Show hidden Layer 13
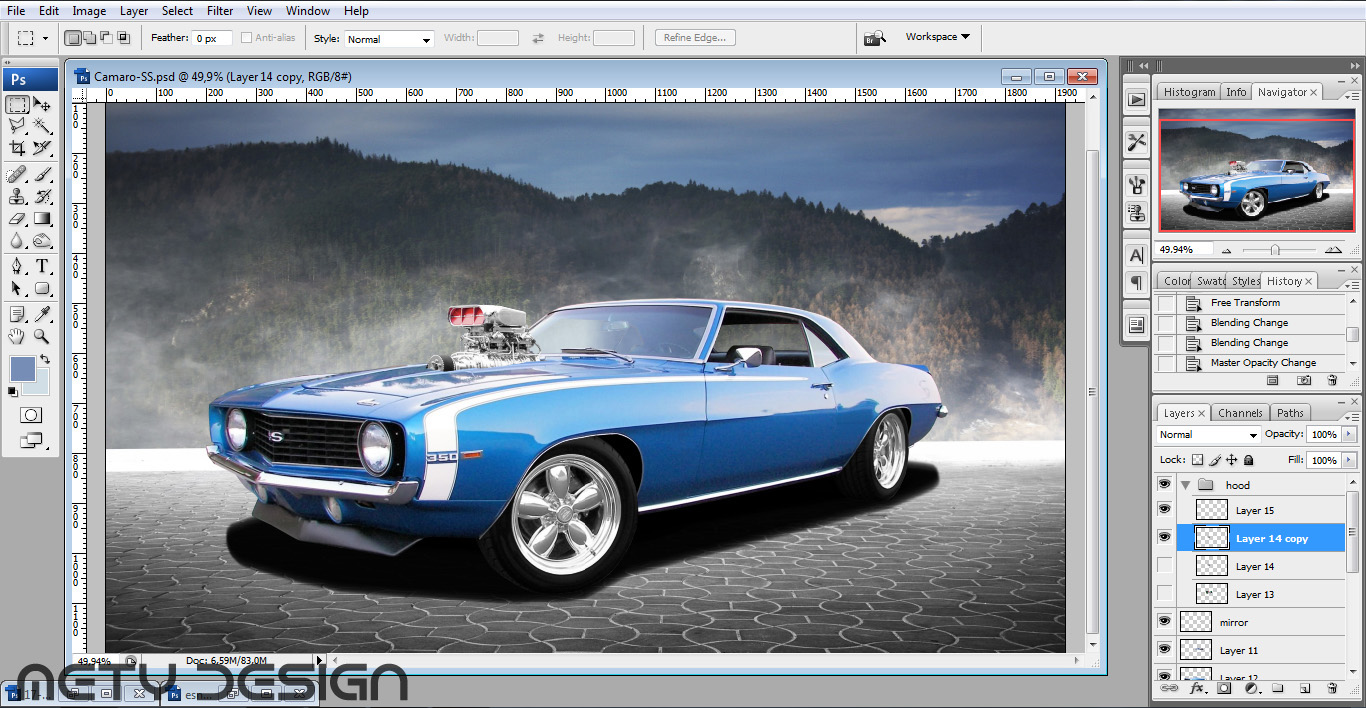The width and height of the screenshot is (1366, 708). click(x=1164, y=594)
